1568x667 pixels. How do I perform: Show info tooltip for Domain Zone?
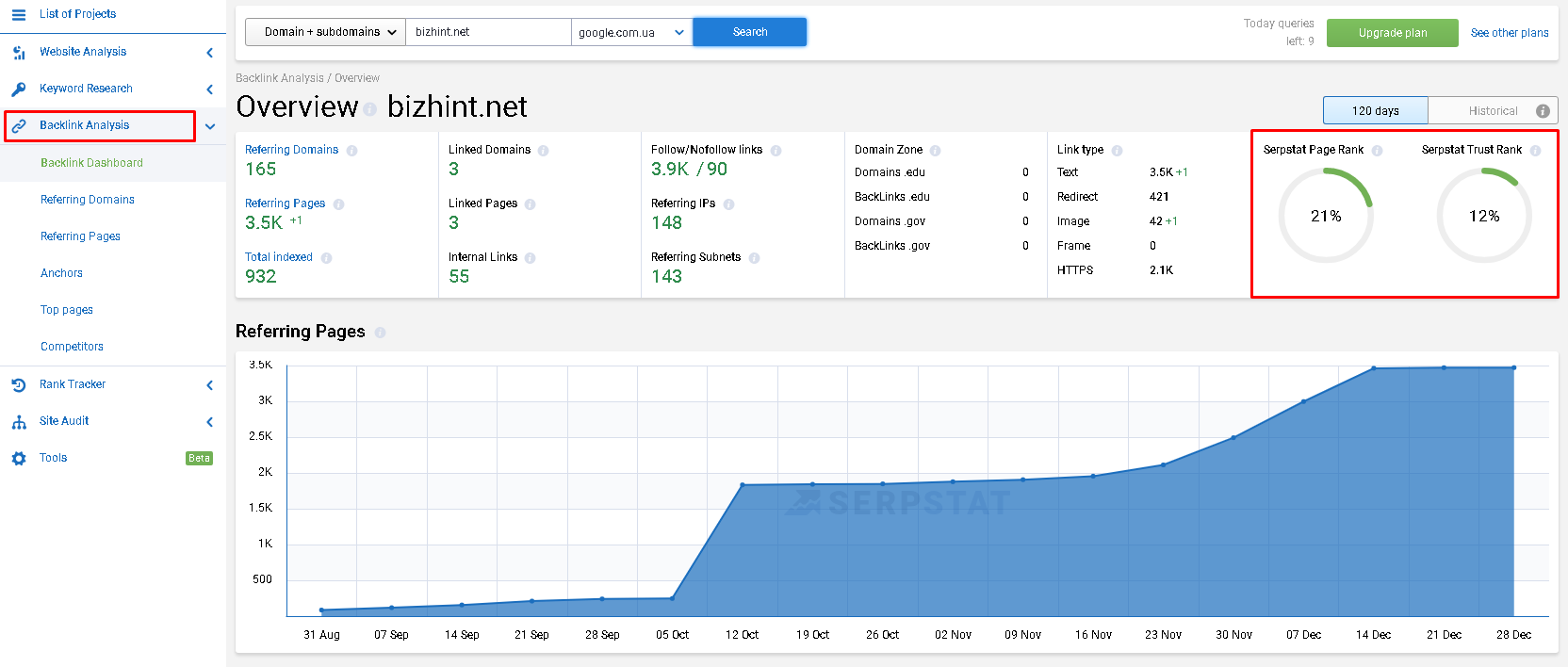(935, 151)
